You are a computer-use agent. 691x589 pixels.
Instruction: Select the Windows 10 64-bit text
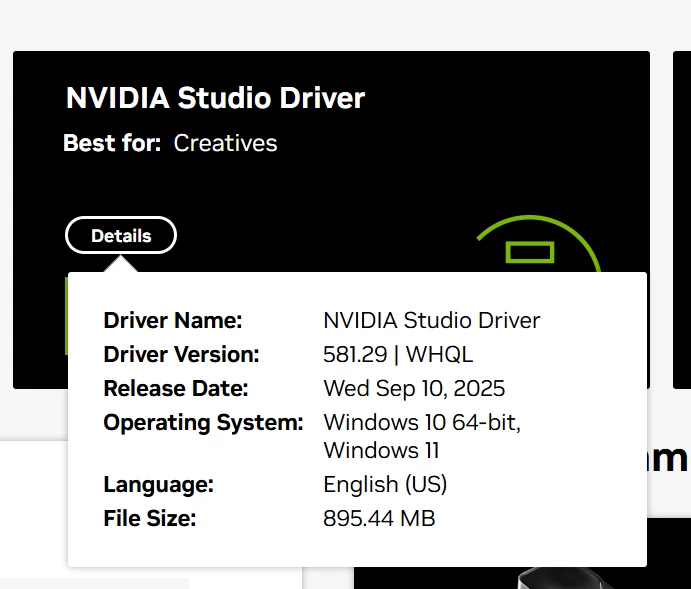(422, 422)
